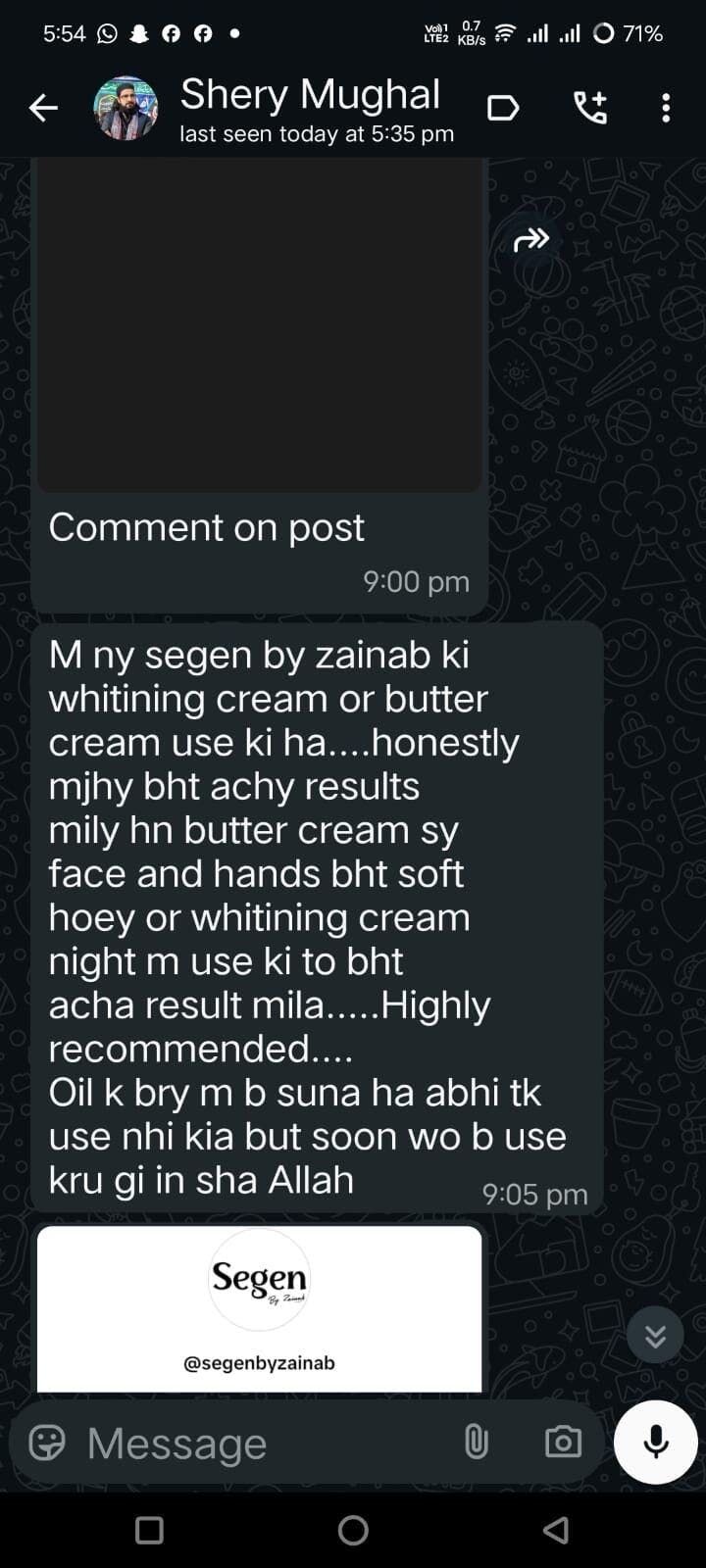
Task: Launch the camera from message bar
Action: pyautogui.click(x=563, y=1443)
